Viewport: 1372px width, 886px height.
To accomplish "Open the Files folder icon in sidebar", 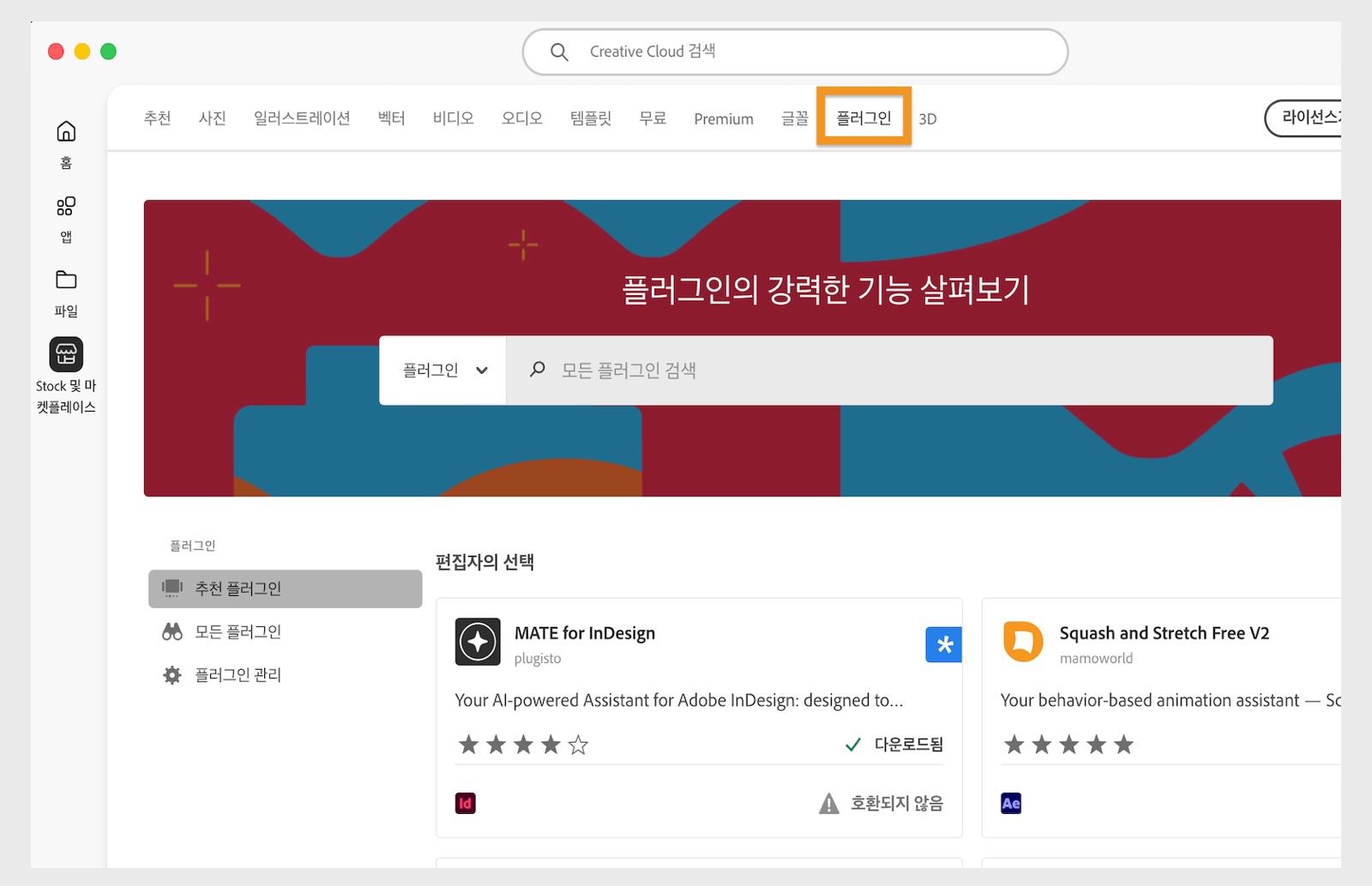I will click(66, 280).
